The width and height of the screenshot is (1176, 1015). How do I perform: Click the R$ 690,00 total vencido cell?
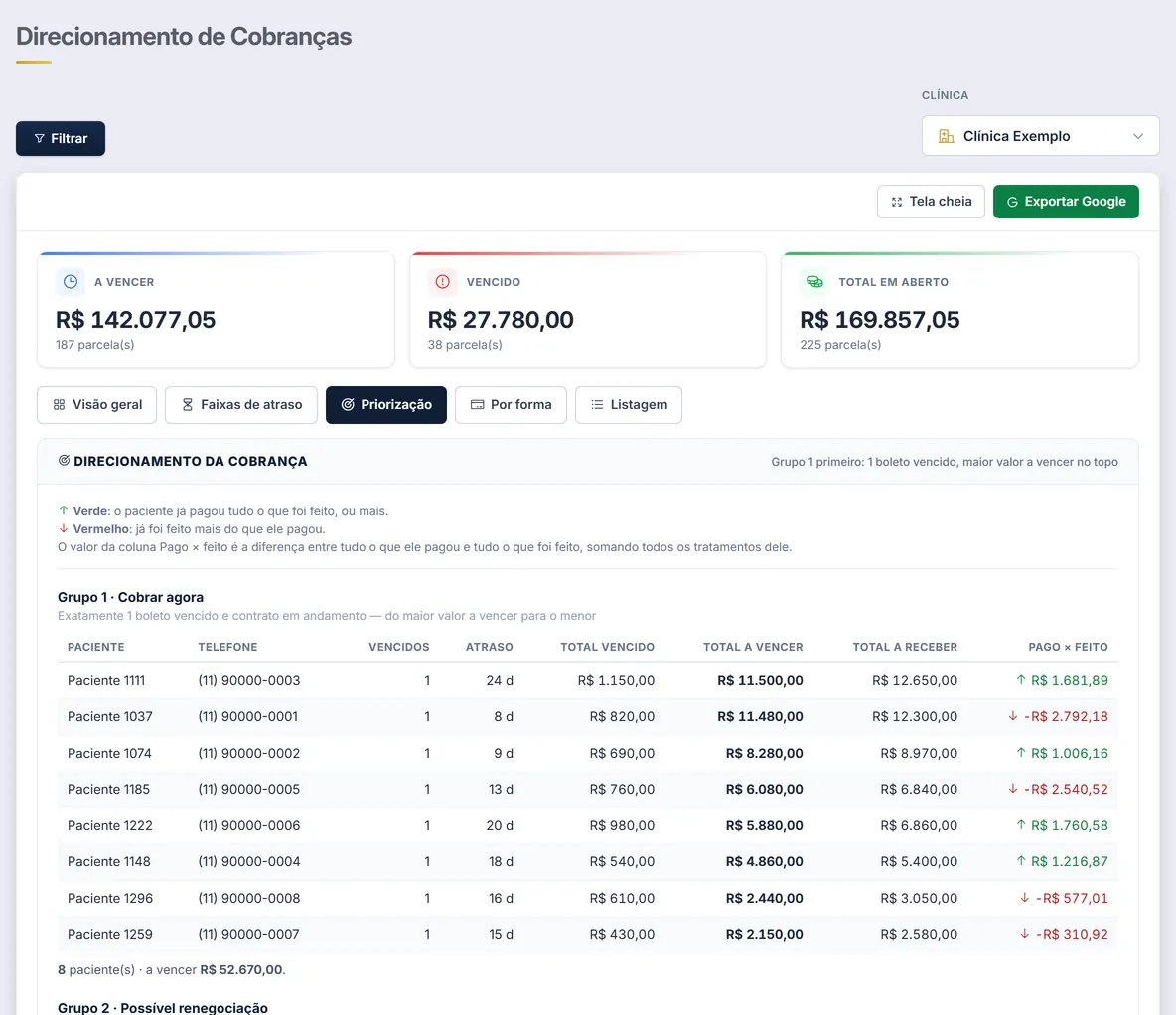pyautogui.click(x=622, y=753)
